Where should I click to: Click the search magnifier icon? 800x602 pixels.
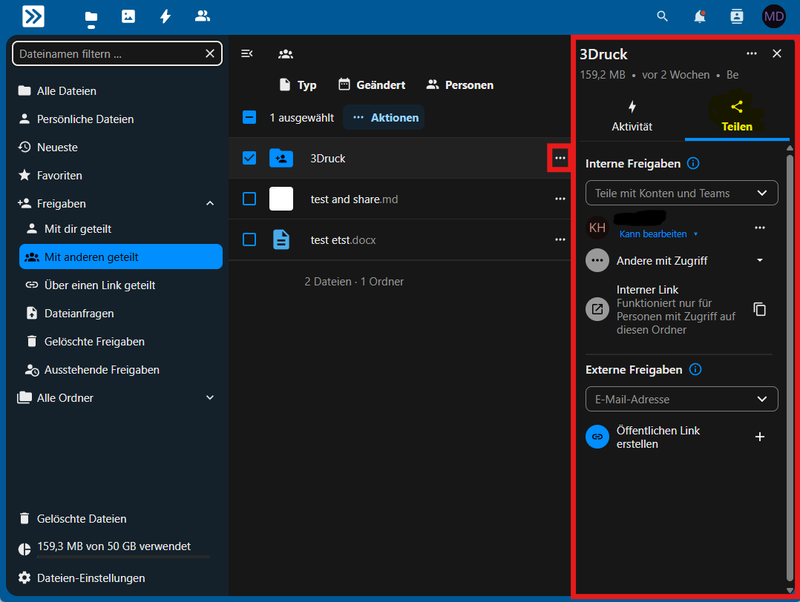[x=662, y=16]
